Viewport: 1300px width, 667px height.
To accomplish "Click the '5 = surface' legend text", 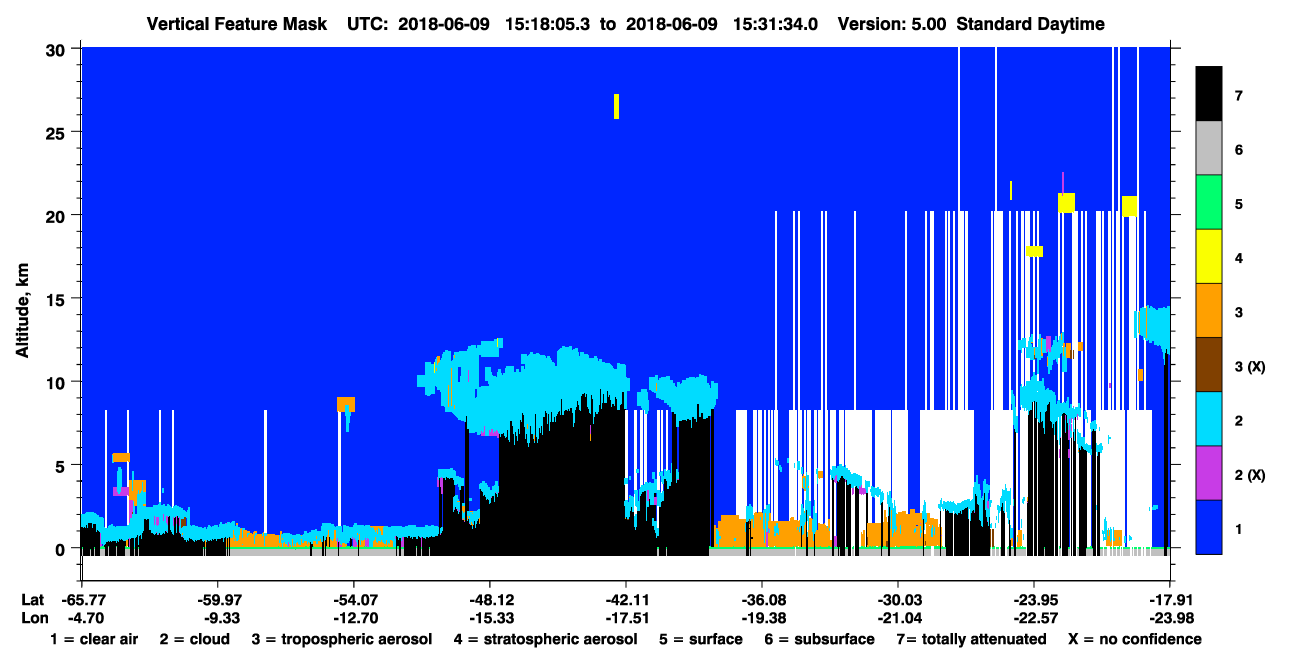I will (701, 639).
